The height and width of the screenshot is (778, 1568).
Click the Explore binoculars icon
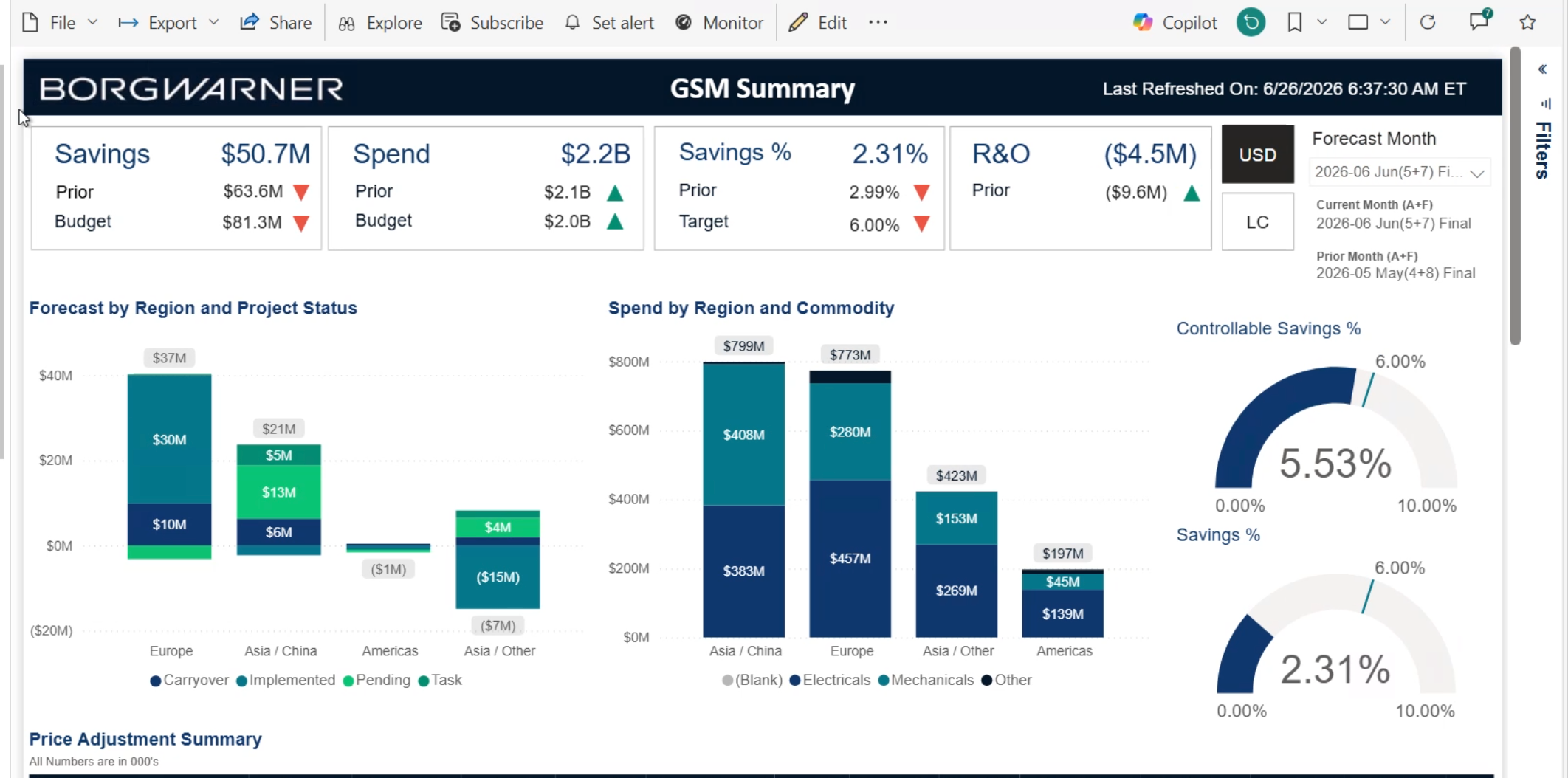(346, 24)
